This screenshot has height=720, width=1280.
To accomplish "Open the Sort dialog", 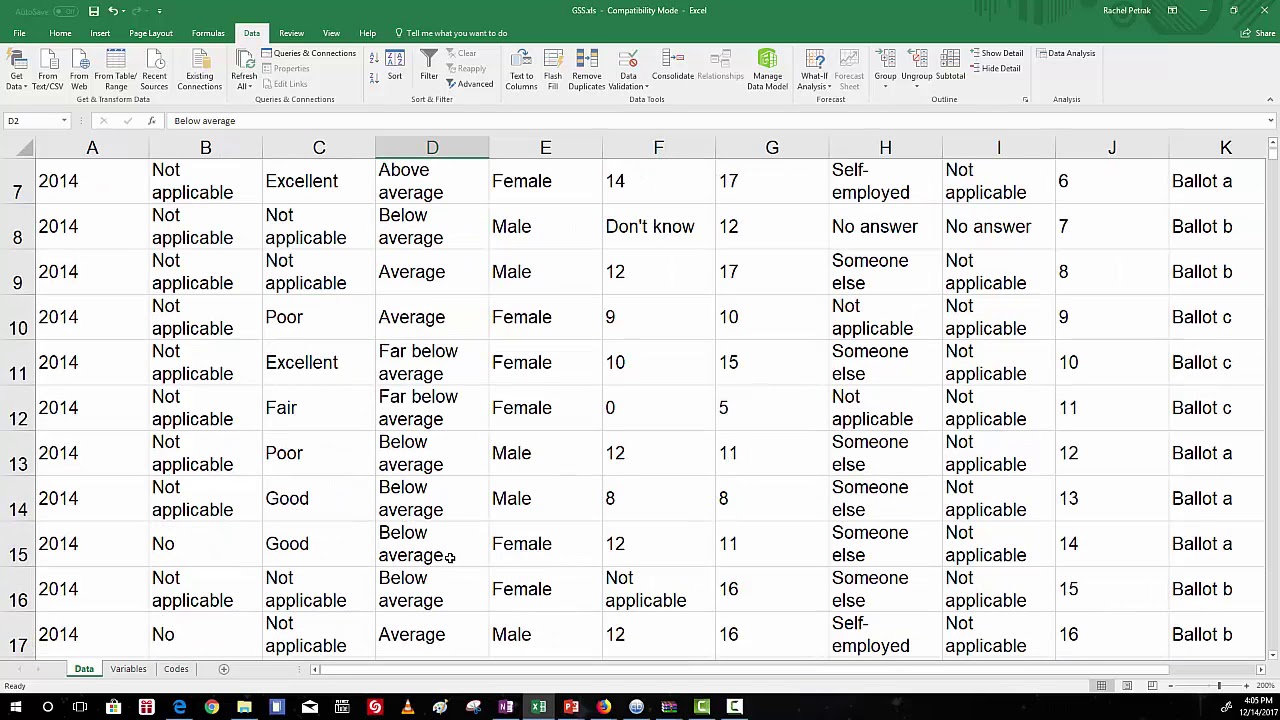I will pyautogui.click(x=395, y=66).
